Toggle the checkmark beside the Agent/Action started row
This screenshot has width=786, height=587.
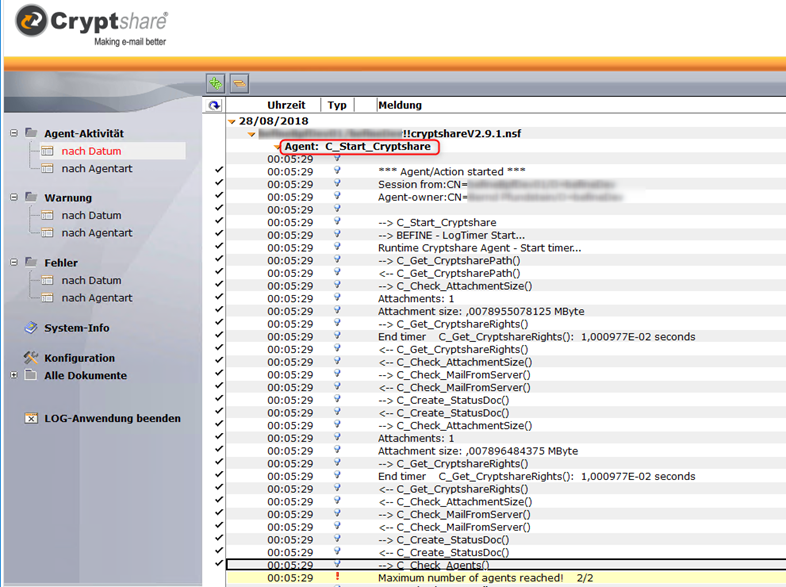click(x=219, y=171)
